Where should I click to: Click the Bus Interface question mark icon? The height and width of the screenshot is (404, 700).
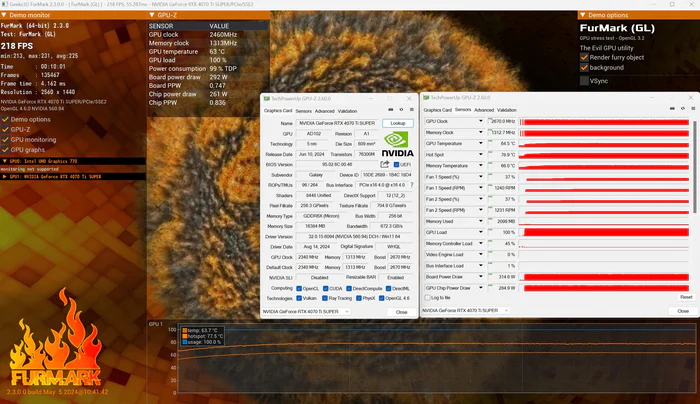click(412, 185)
